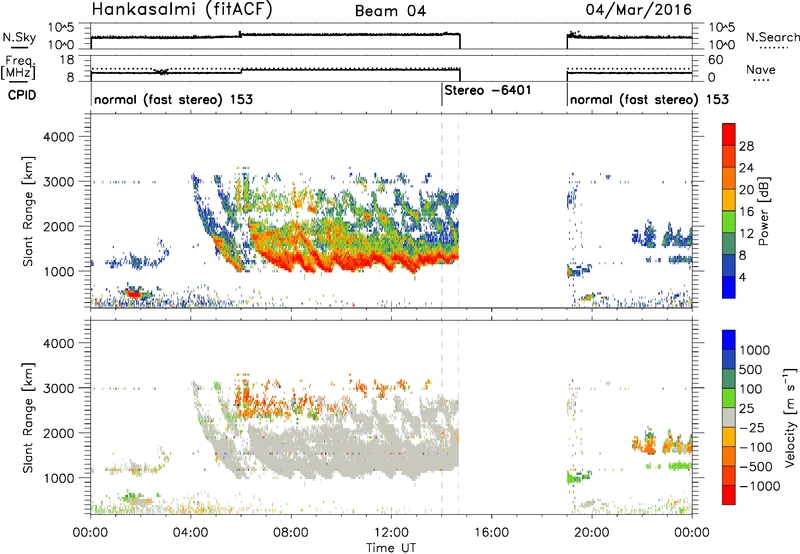Screen dimensions: 800x554
Task: Click the '-25' tick on the Velocity scale
Action: click(752, 428)
